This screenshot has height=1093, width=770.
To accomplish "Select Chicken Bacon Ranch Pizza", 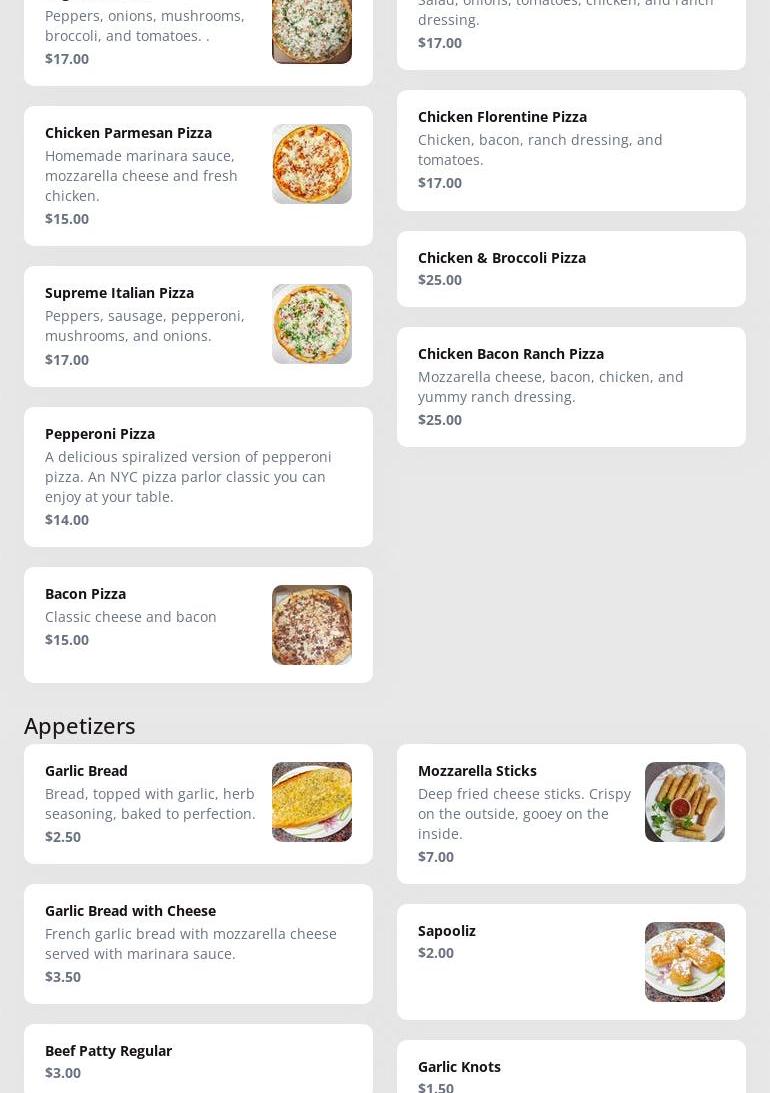I will tap(571, 386).
